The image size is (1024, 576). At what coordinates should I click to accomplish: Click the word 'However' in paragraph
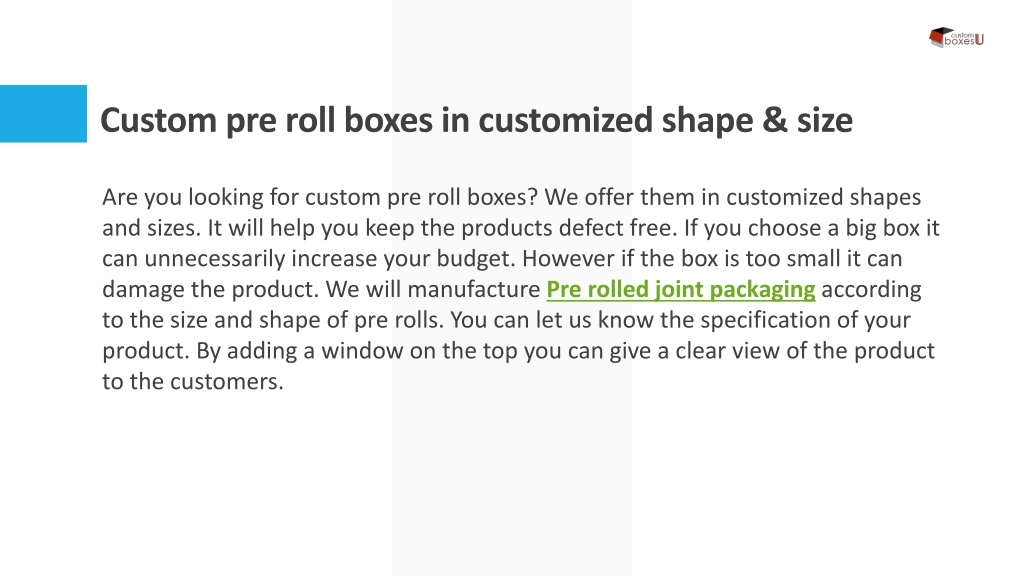click(568, 259)
